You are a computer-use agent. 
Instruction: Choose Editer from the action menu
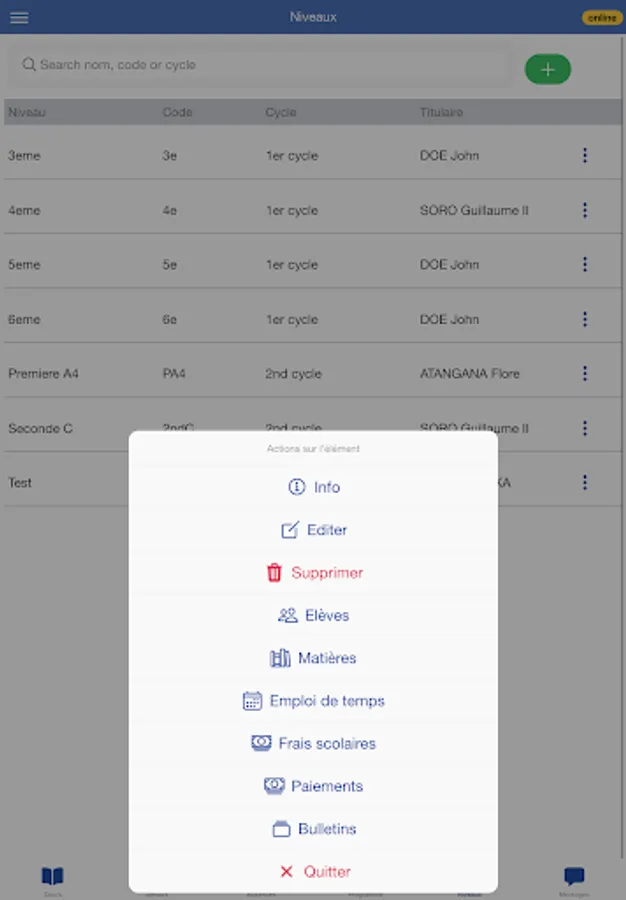(313, 530)
